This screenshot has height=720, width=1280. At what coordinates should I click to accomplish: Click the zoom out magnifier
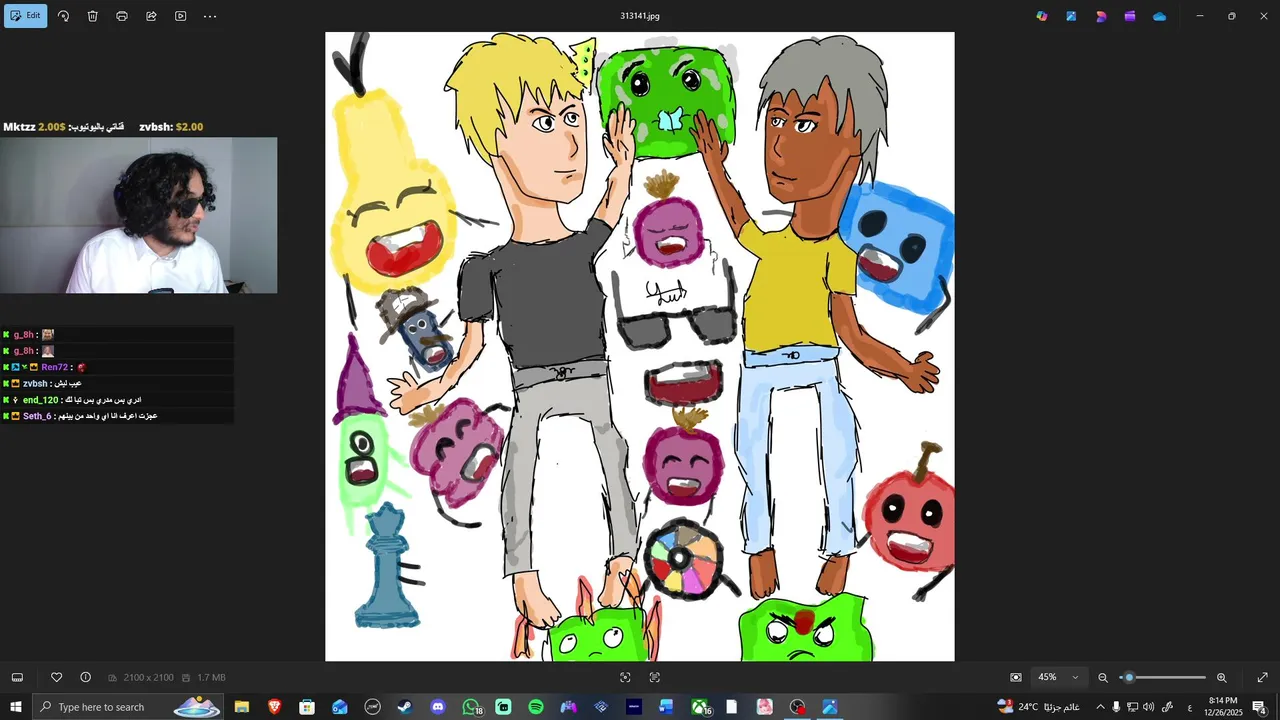[1103, 677]
